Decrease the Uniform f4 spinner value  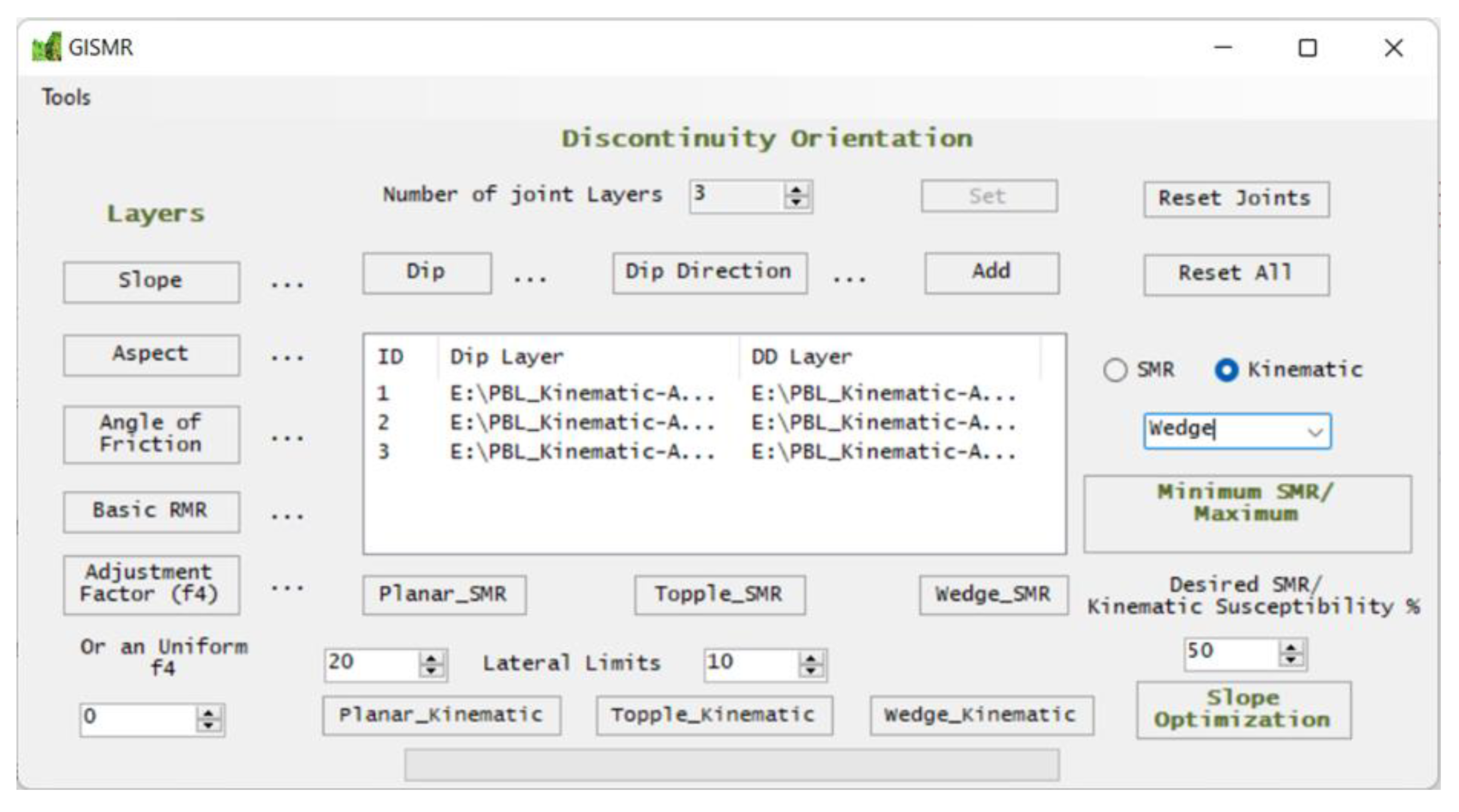(209, 726)
